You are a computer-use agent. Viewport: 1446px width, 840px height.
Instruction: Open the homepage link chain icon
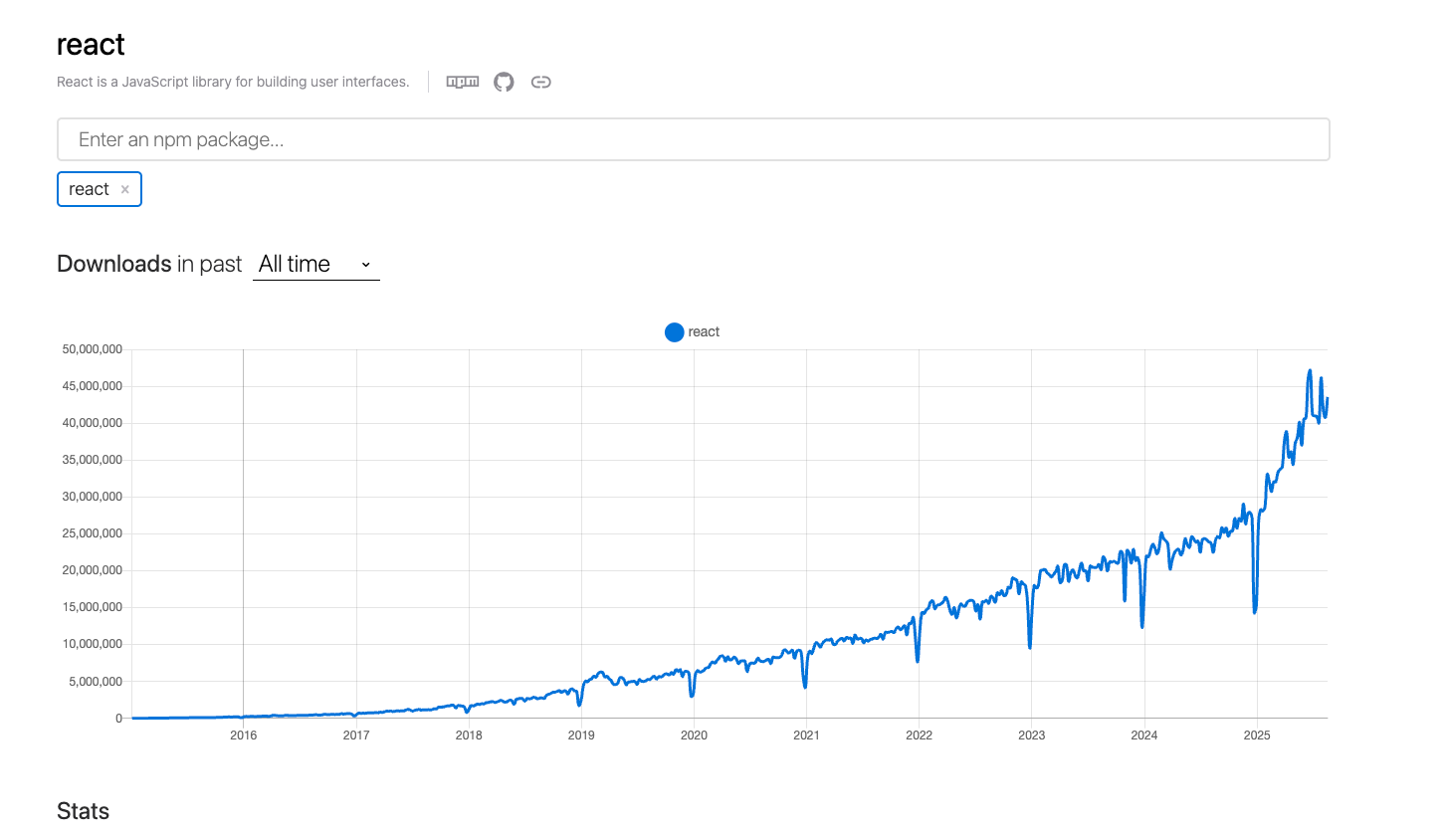point(540,82)
